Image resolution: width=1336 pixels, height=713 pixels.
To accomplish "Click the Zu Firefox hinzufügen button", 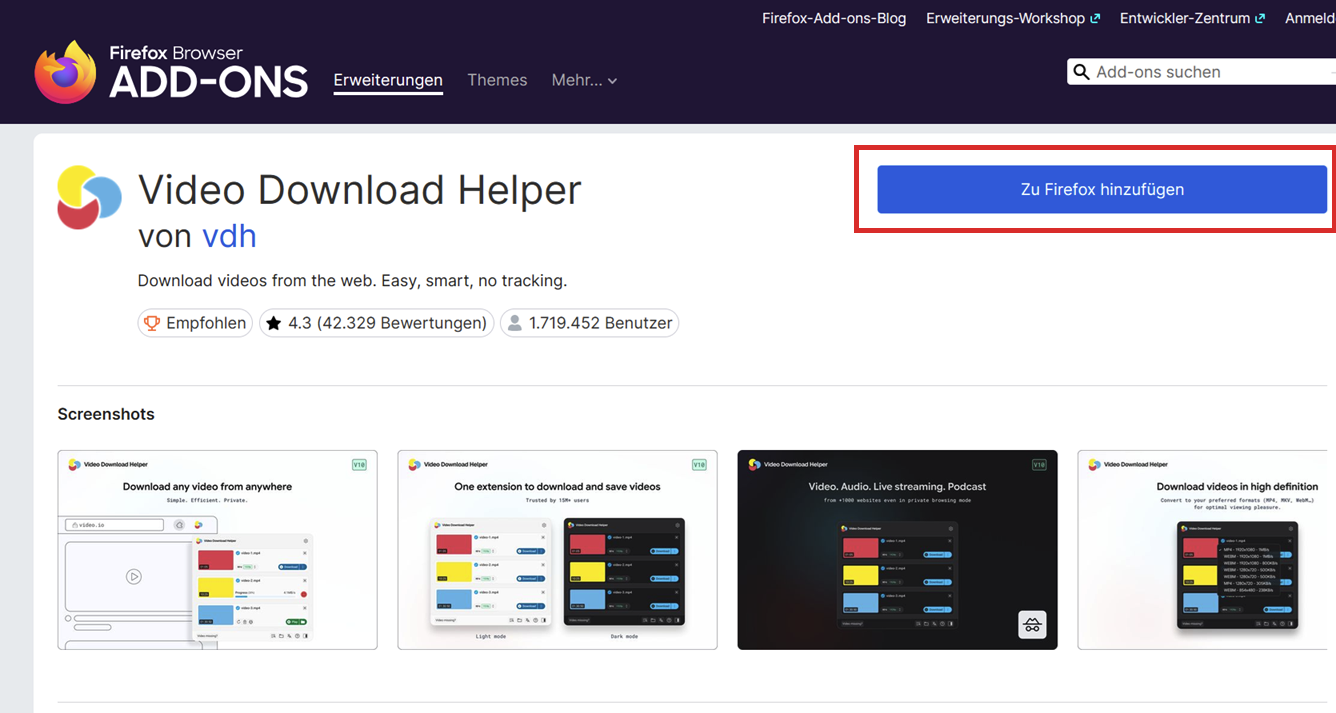I will (x=1102, y=189).
